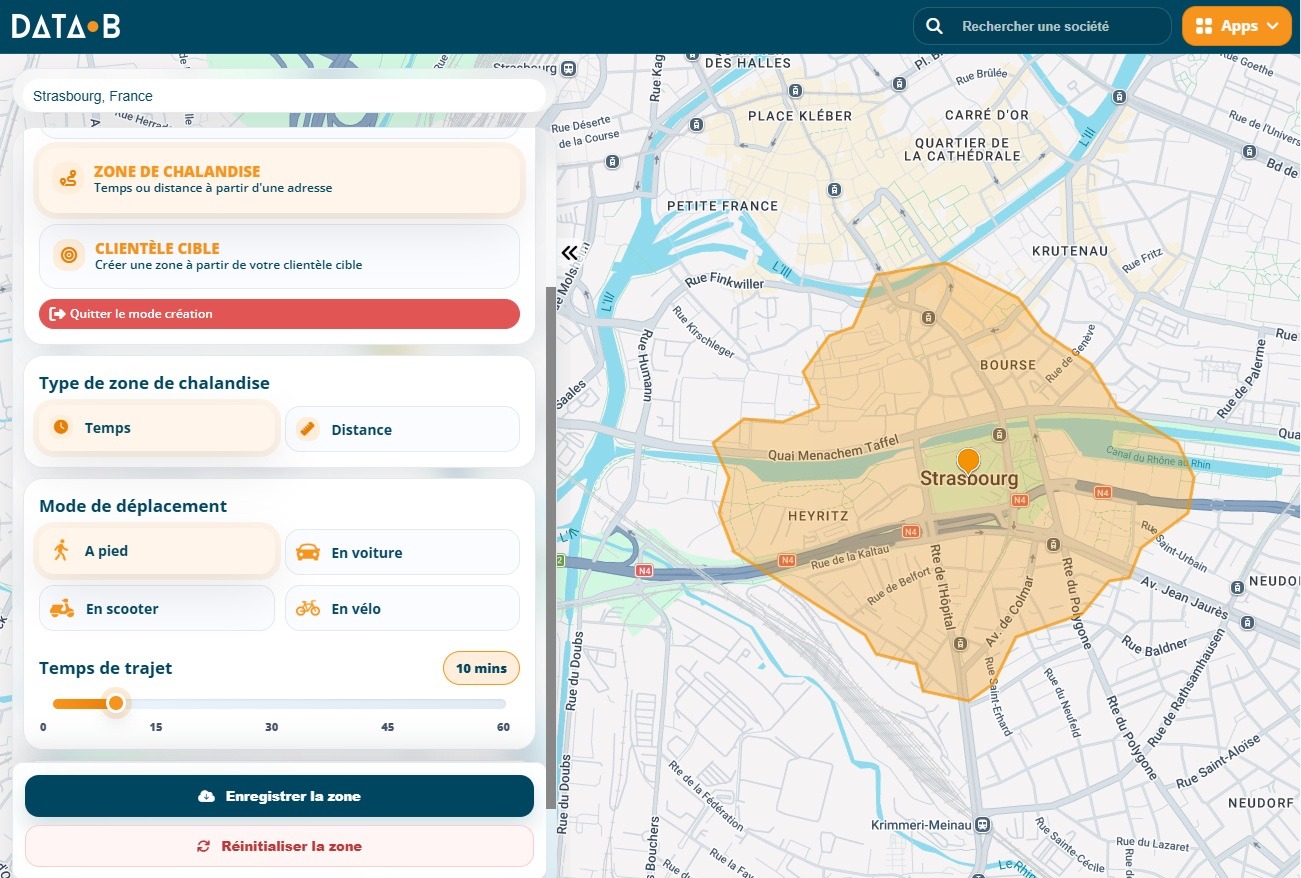This screenshot has width=1301, height=878.
Task: Click the Type de zone de chalandise heading
Action: (154, 383)
